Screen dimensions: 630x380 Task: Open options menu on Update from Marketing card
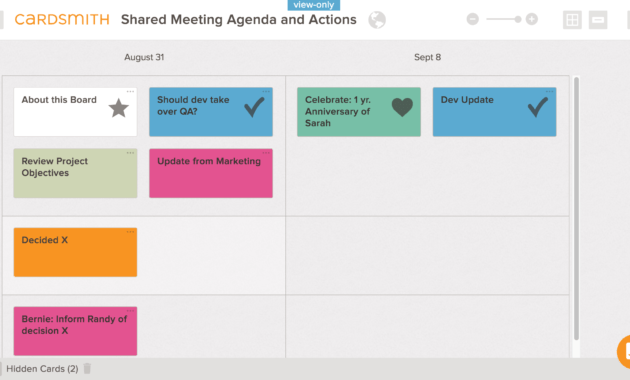point(266,153)
